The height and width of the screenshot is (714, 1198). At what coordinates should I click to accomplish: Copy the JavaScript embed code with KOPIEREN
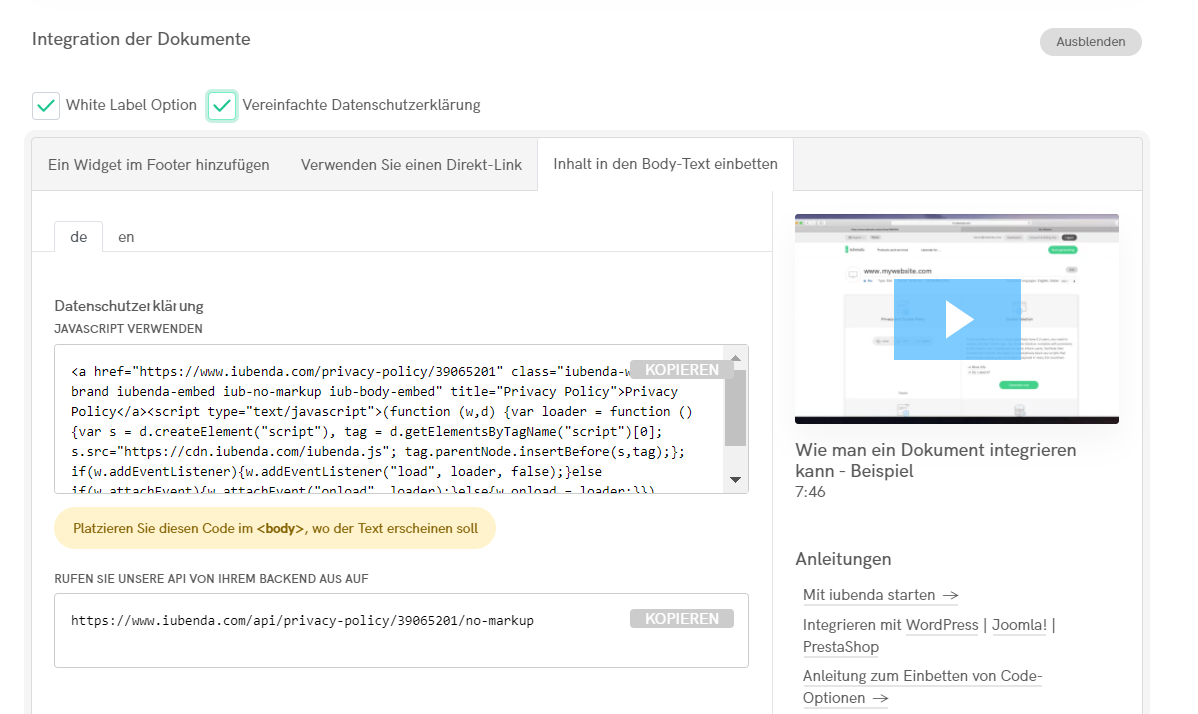(682, 369)
